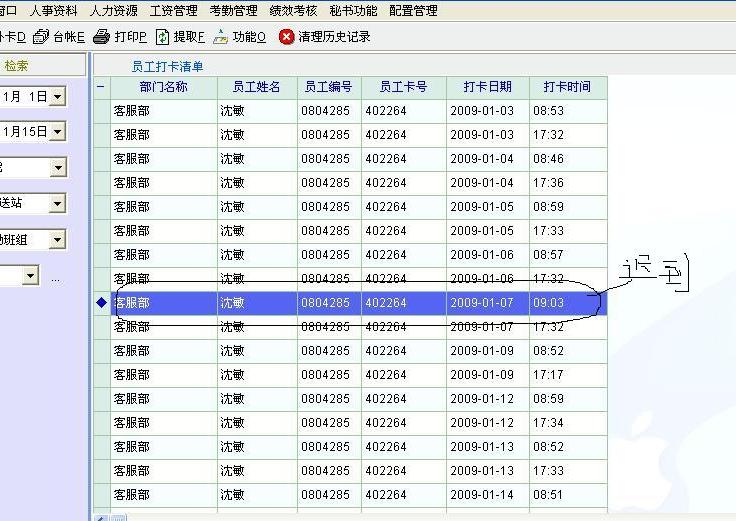The height and width of the screenshot is (521, 736).
Task: Click the 功能 toolbar icon
Action: (x=220, y=37)
